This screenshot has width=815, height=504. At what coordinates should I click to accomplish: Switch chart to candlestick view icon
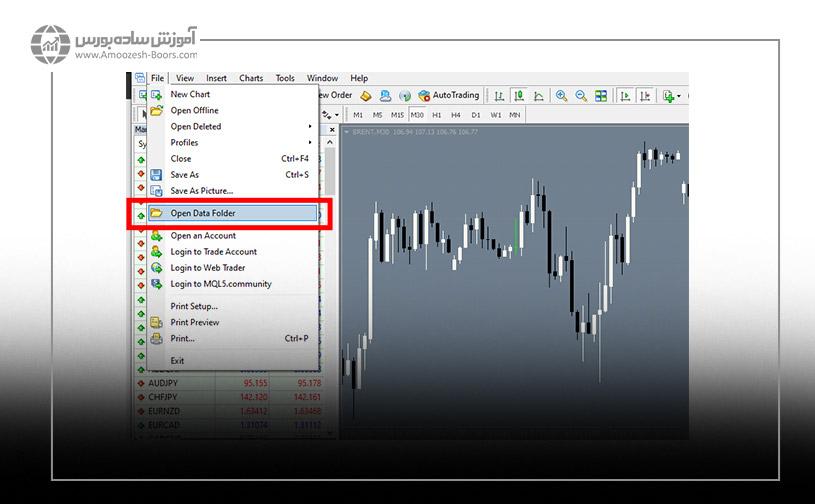519,96
